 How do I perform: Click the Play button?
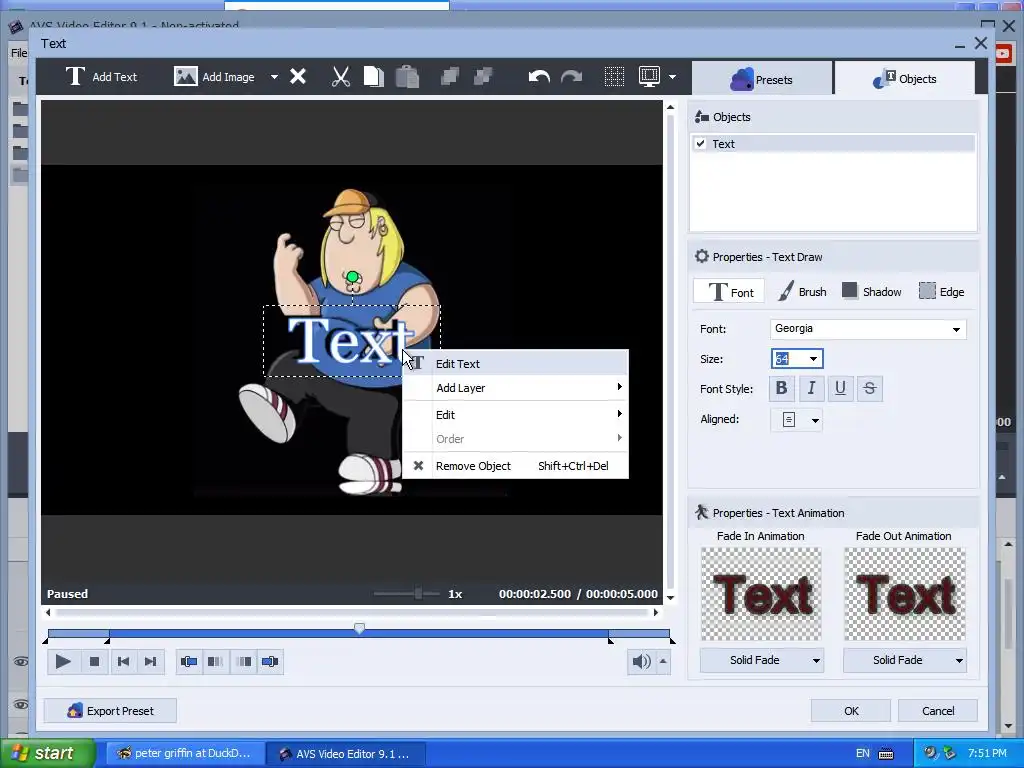63,662
